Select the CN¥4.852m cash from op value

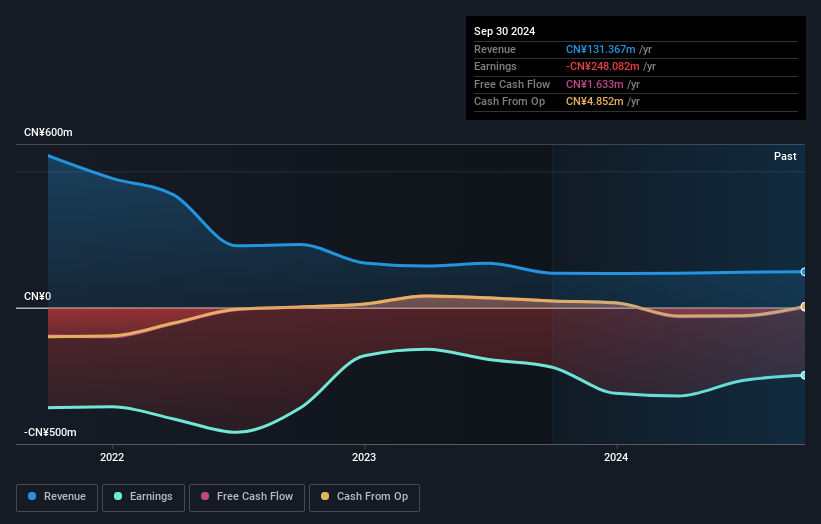pyautogui.click(x=595, y=102)
